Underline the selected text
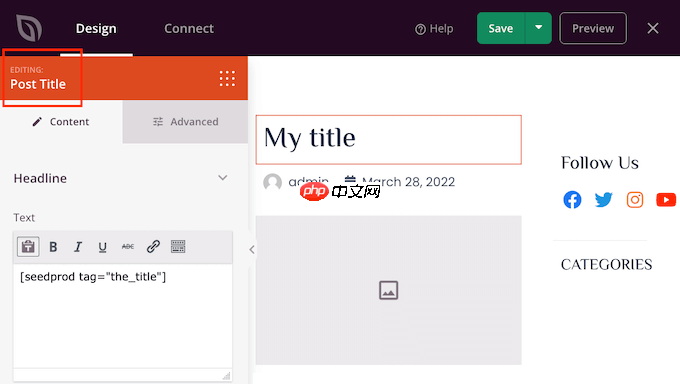The height and width of the screenshot is (384, 680). point(102,247)
